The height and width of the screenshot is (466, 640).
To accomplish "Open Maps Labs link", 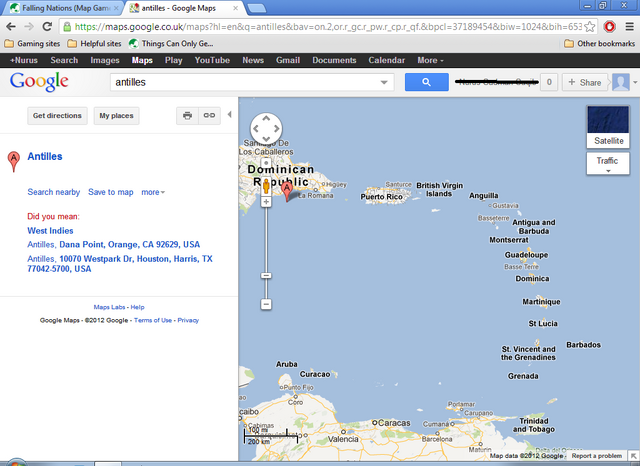I will point(109,307).
